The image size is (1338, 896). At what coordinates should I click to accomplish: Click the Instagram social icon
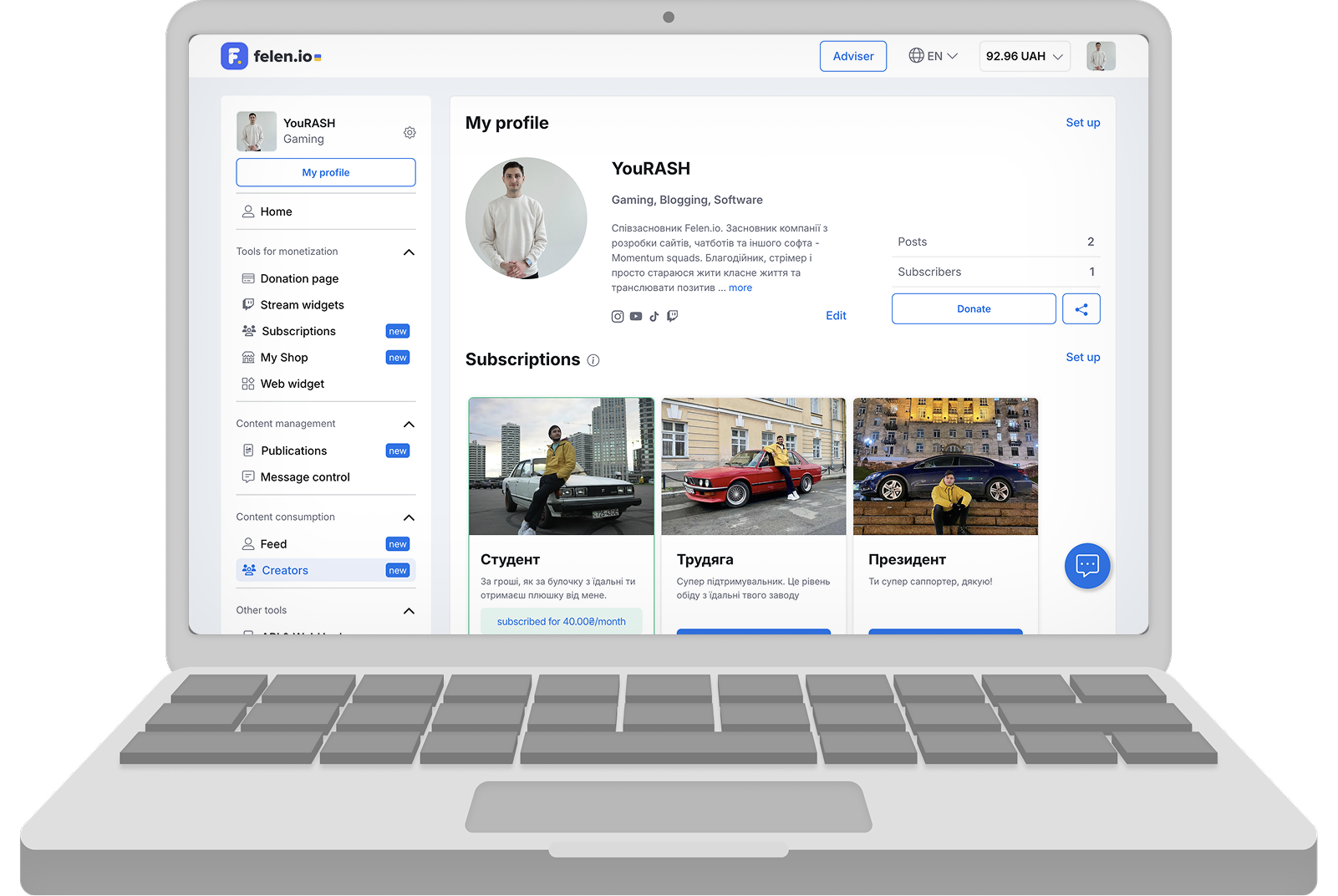pos(618,316)
